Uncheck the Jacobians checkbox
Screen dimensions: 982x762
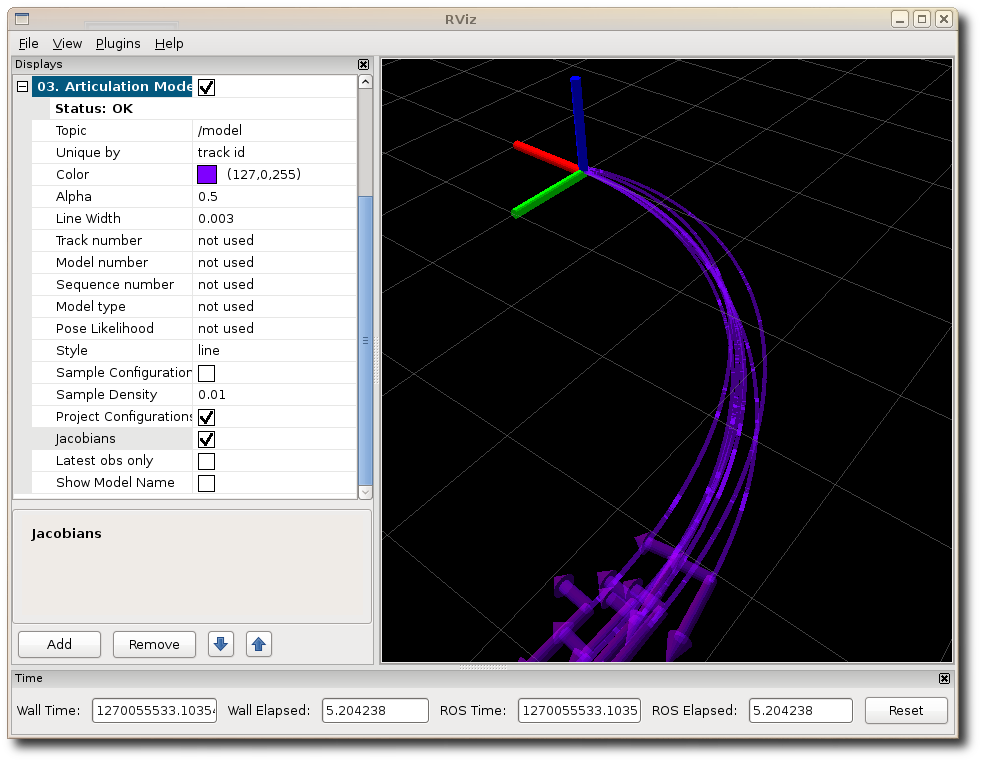pos(206,439)
